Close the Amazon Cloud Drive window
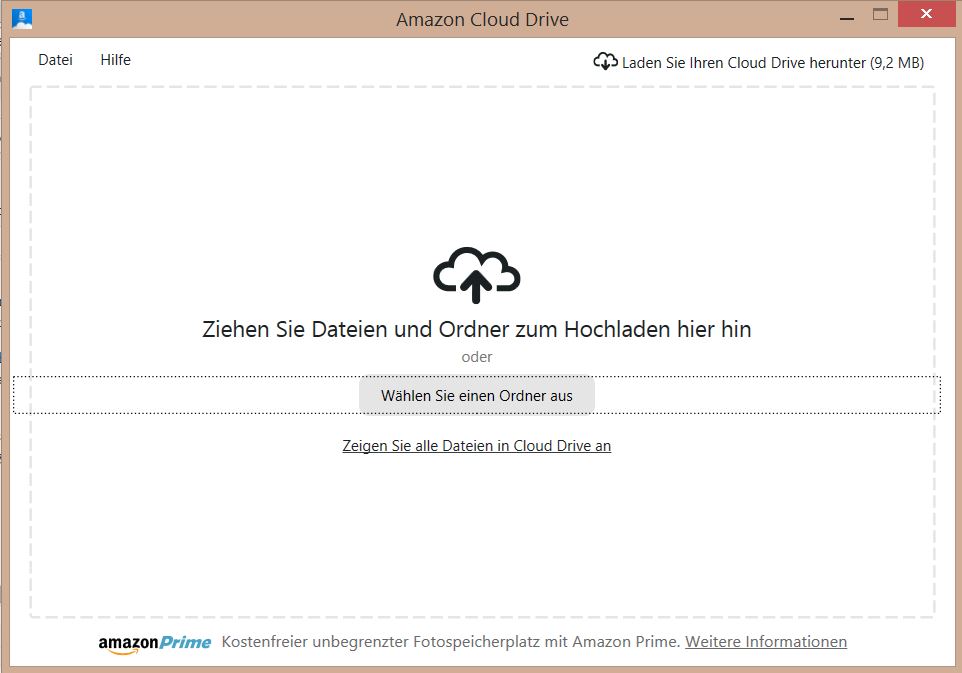The width and height of the screenshot is (962, 673). 926,13
